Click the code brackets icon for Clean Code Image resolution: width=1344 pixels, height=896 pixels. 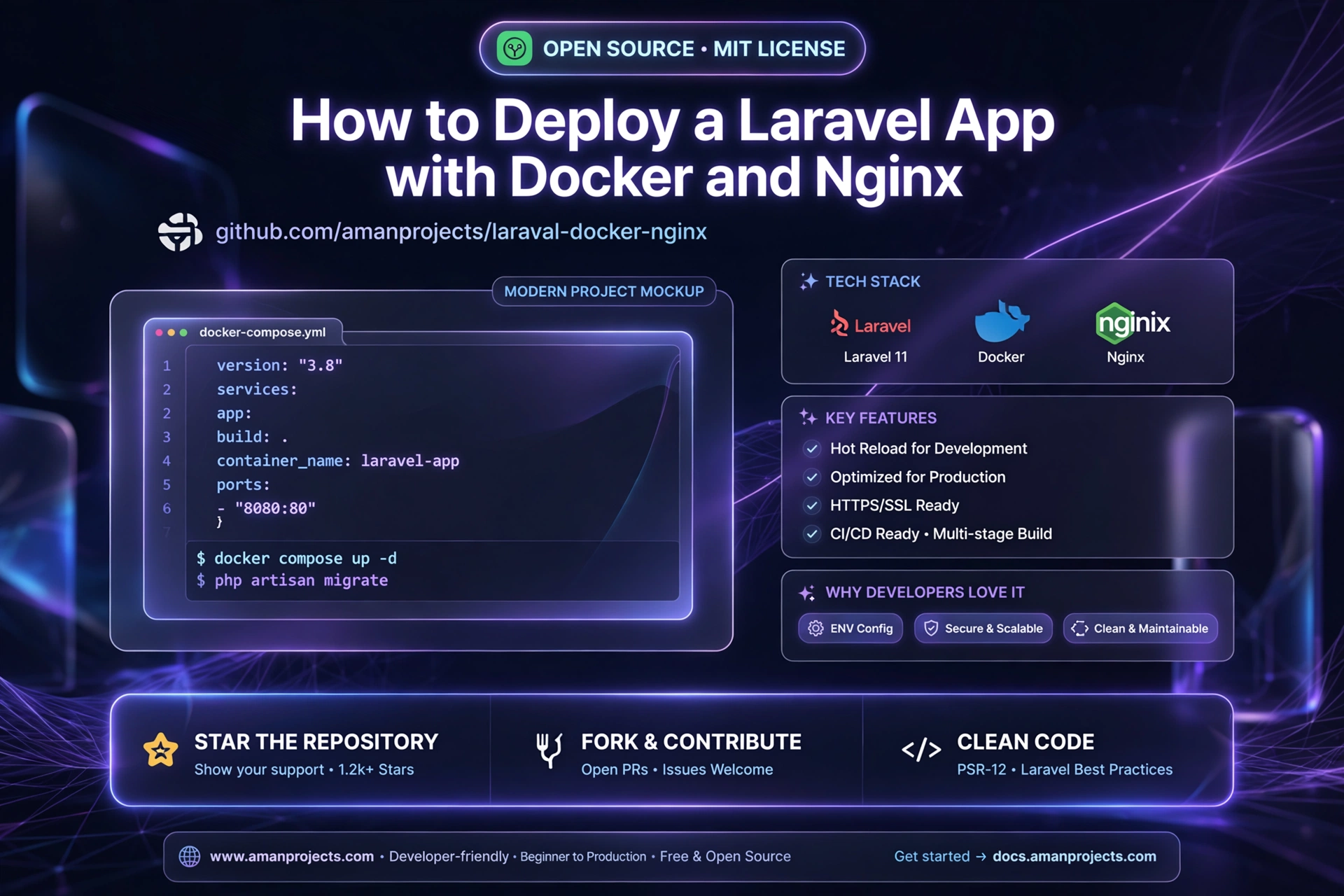coord(921,750)
